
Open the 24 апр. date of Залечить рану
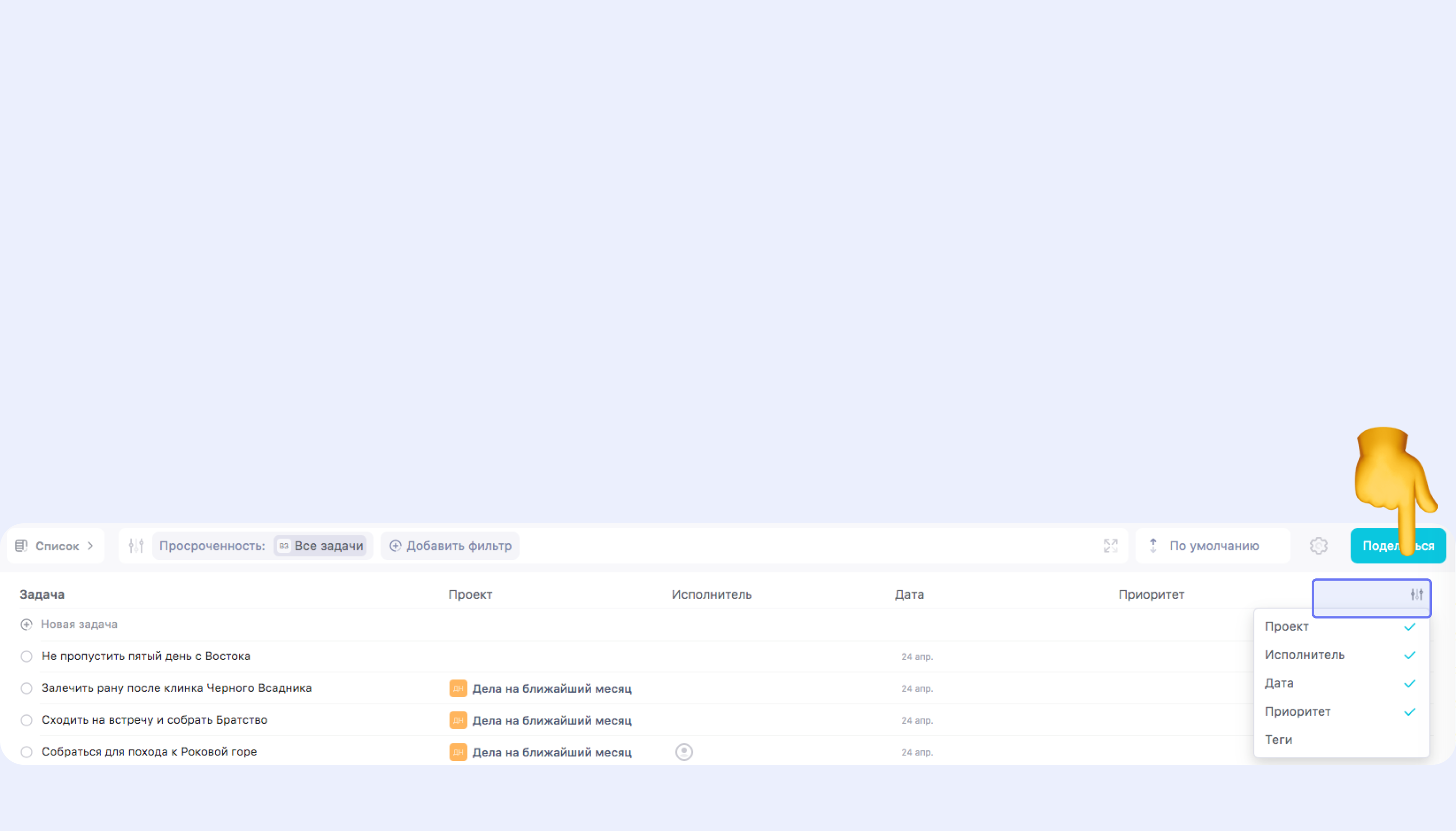917,688
